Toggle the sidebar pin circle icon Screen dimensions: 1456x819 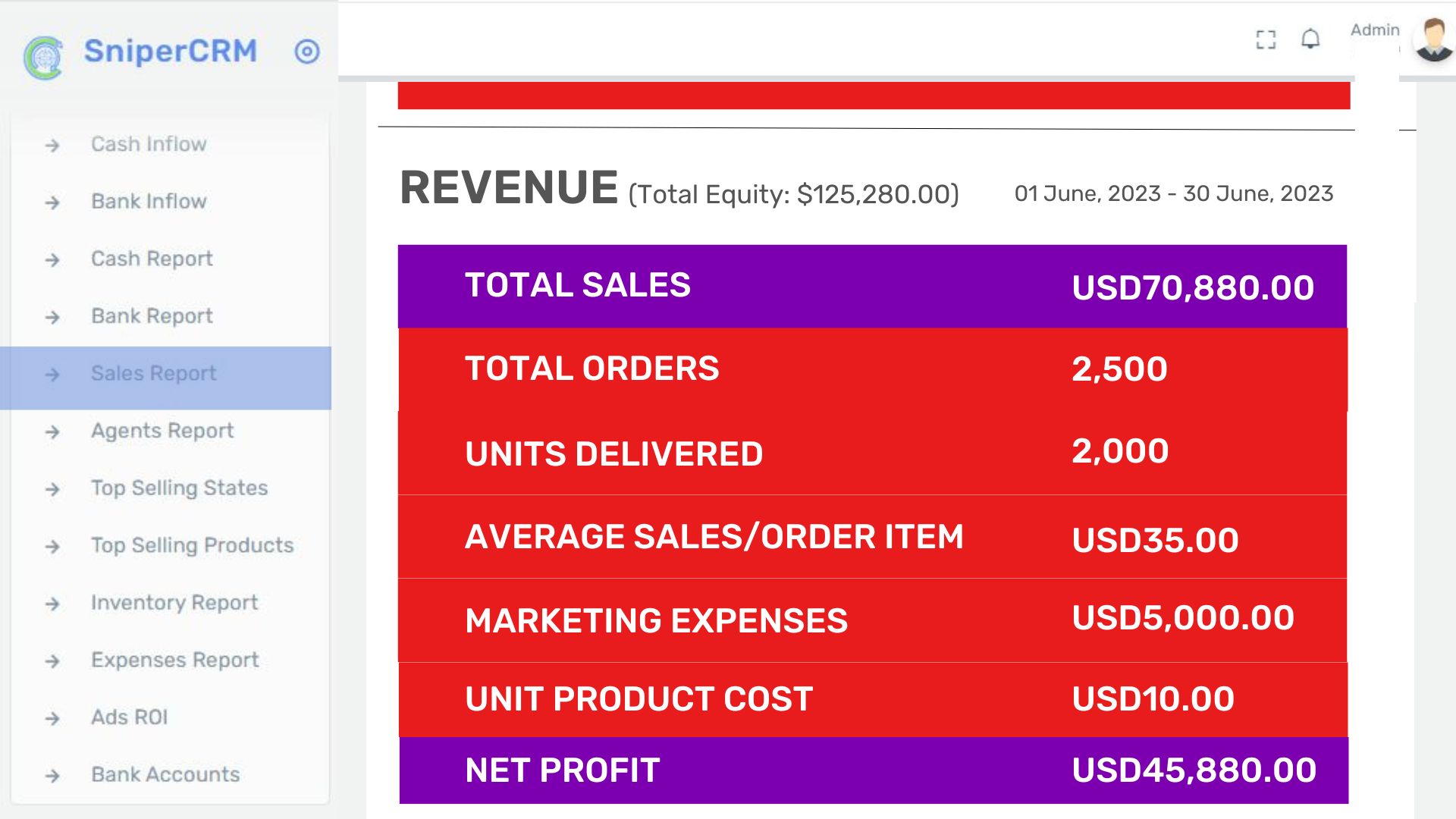click(x=307, y=52)
